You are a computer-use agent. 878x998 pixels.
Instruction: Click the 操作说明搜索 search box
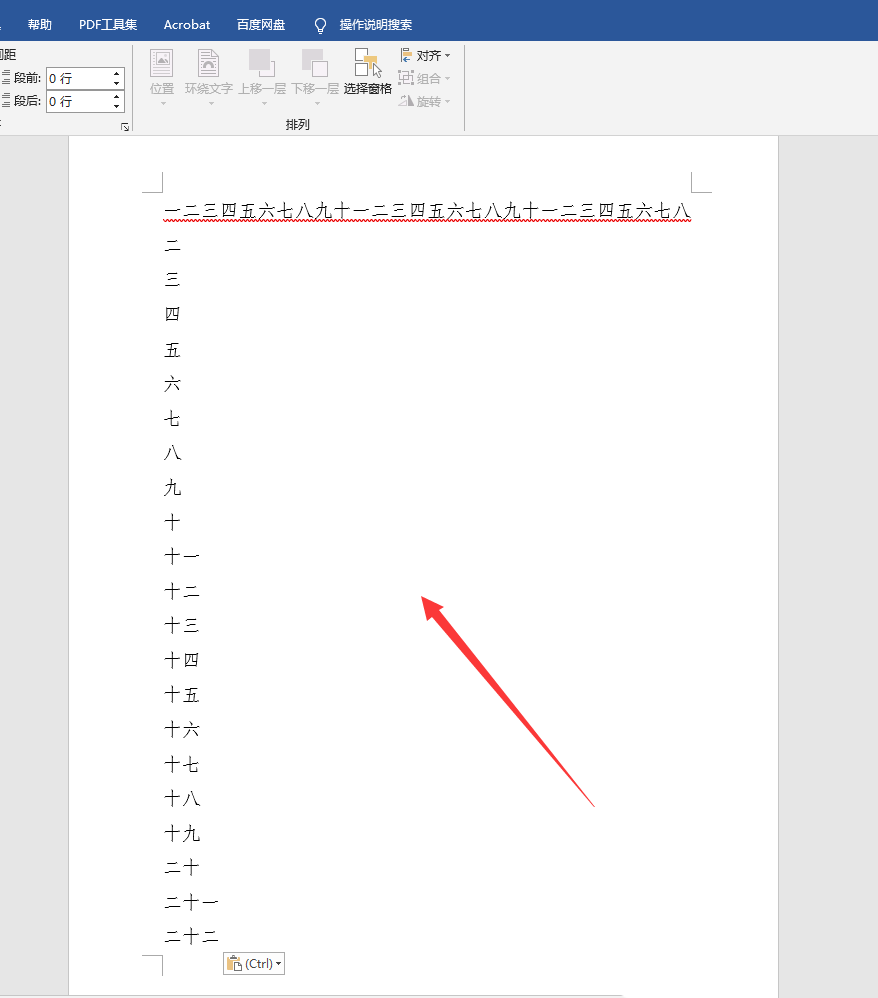pyautogui.click(x=376, y=25)
